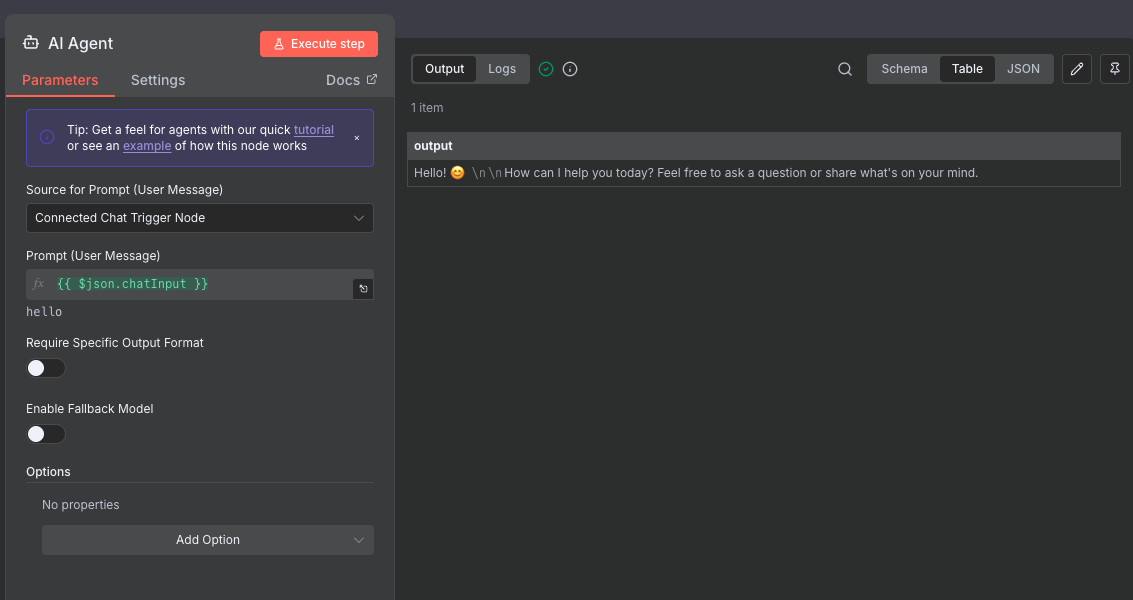
Task: Open the expression editor expand icon
Action: [x=363, y=288]
